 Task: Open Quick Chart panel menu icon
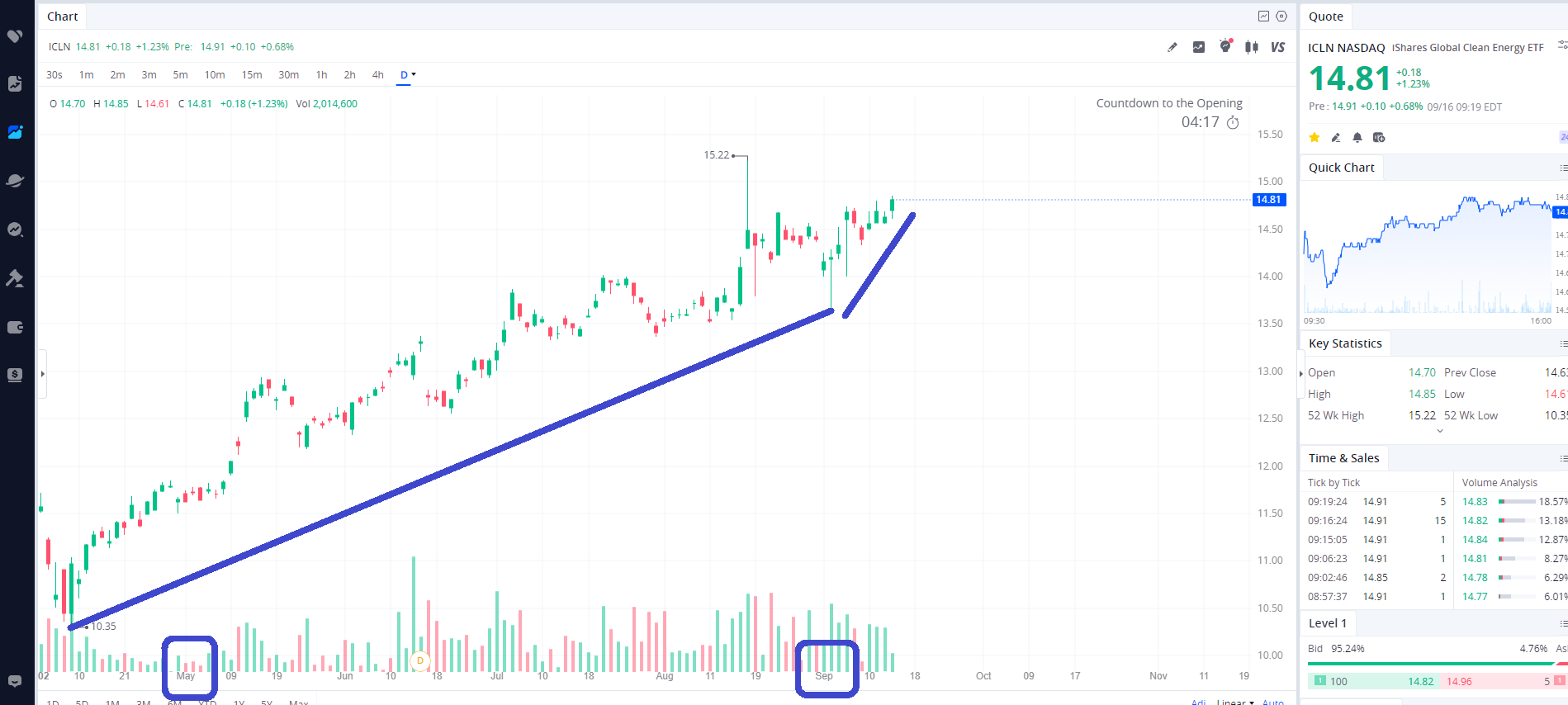click(x=1563, y=168)
